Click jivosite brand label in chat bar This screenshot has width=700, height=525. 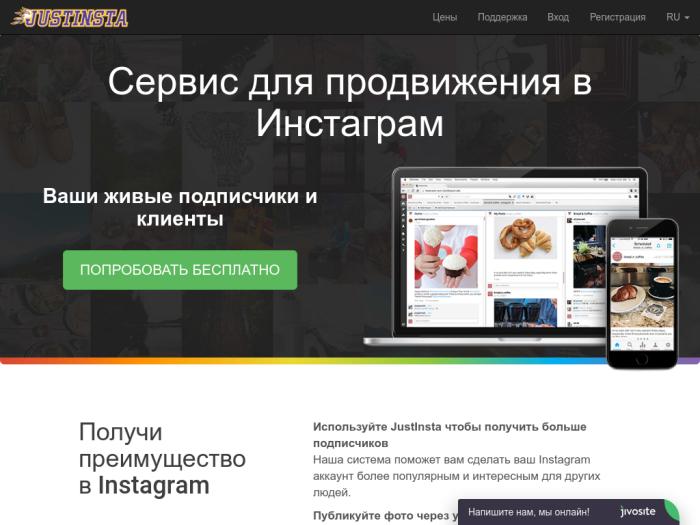638,512
